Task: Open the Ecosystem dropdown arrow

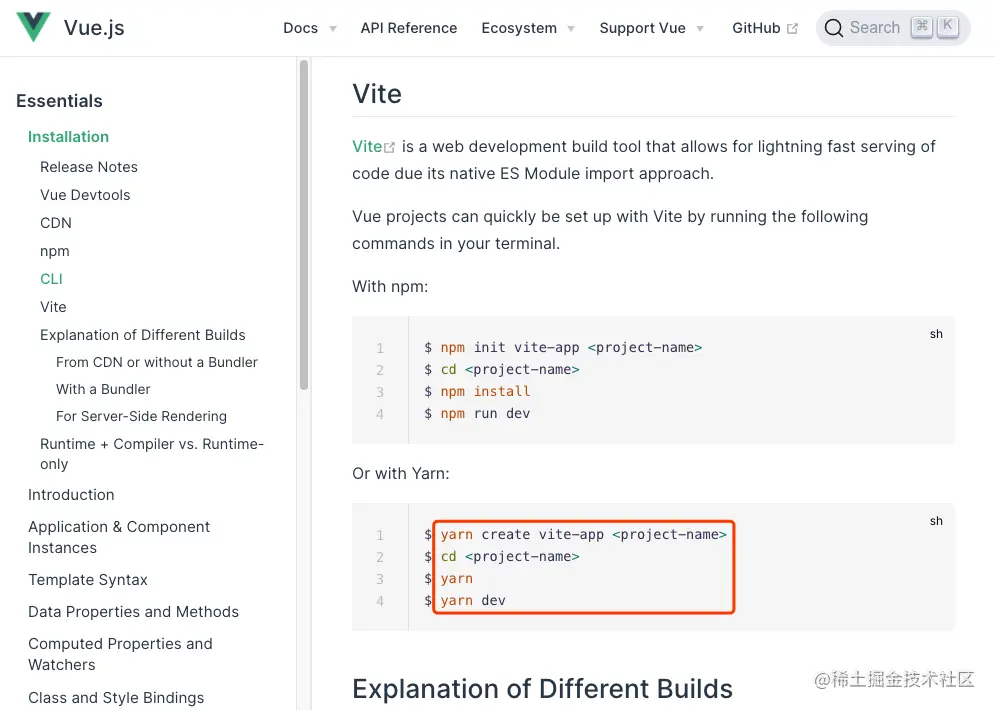Action: pos(571,29)
